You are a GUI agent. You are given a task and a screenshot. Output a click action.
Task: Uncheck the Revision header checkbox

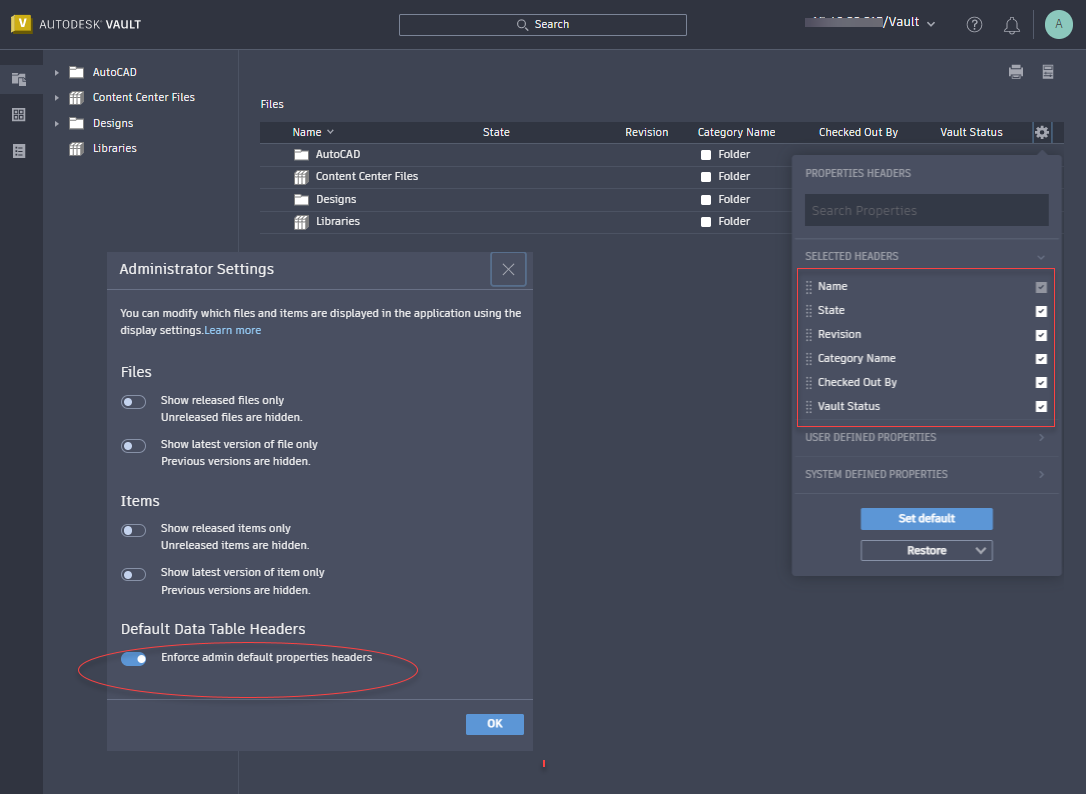click(1040, 335)
